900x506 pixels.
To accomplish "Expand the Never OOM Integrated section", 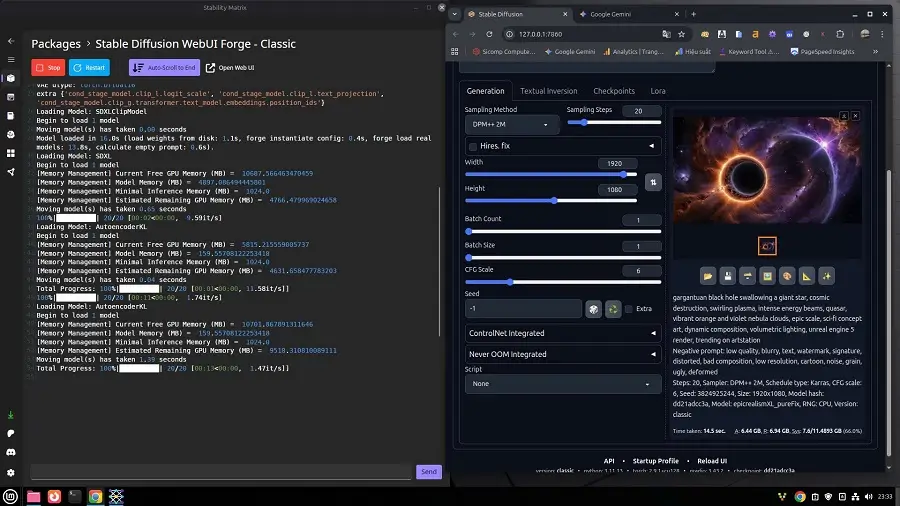I will click(562, 355).
